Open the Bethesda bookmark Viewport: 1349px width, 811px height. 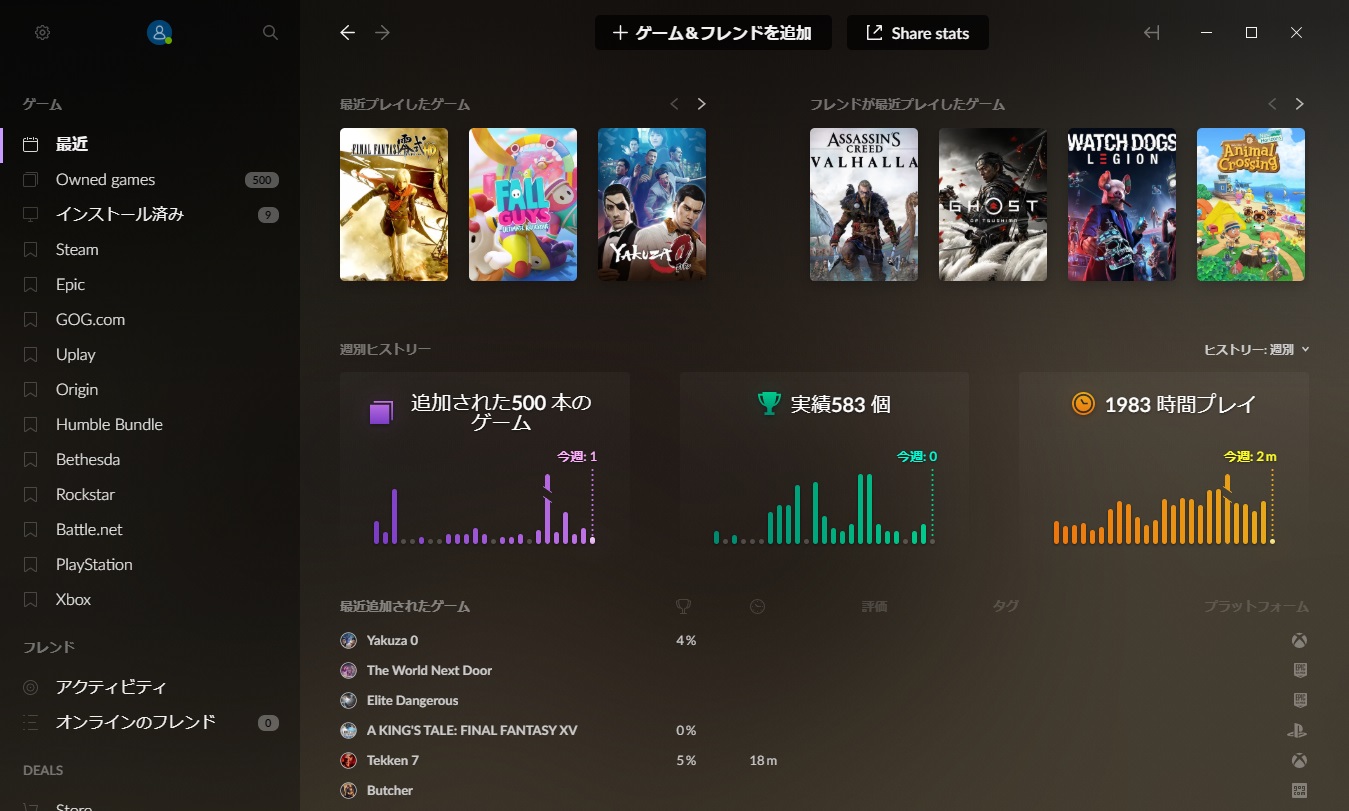(150, 459)
